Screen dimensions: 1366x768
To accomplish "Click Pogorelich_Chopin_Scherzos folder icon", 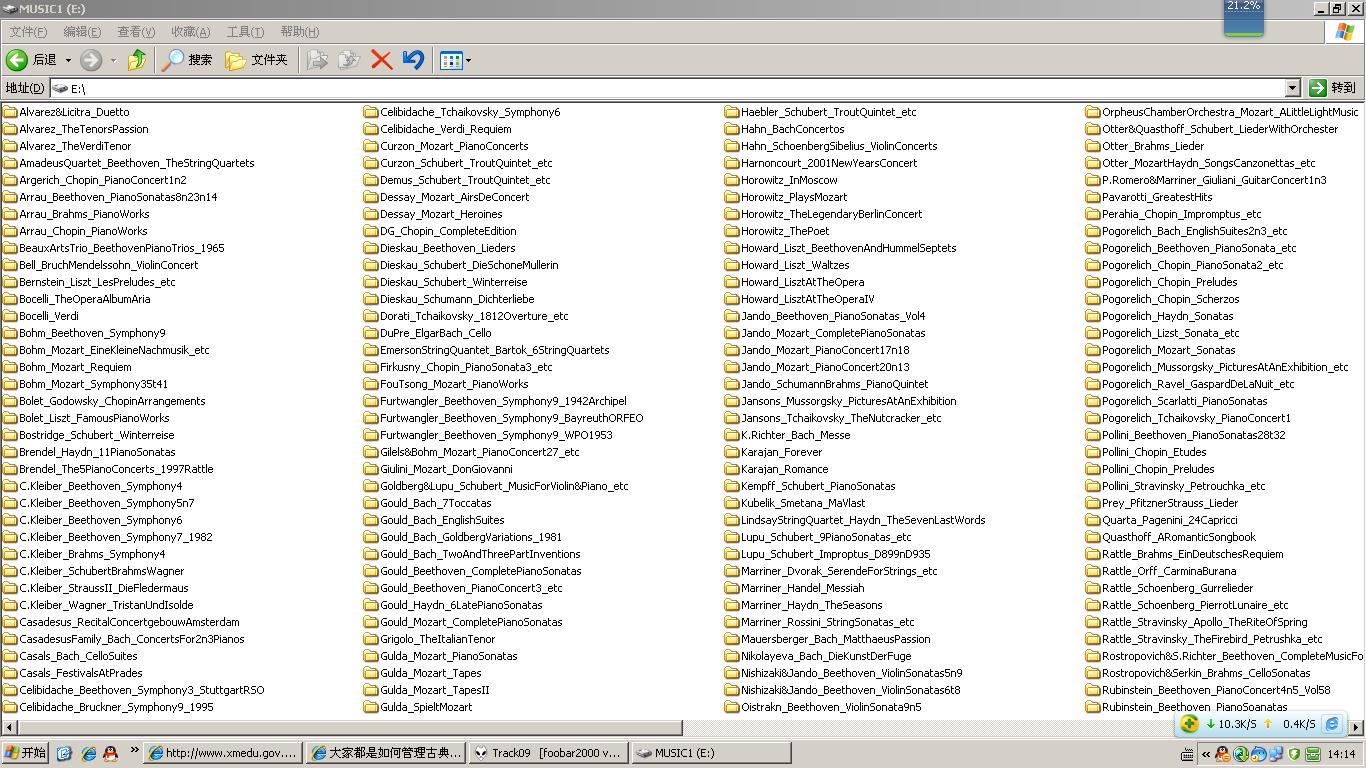I will click(1093, 299).
